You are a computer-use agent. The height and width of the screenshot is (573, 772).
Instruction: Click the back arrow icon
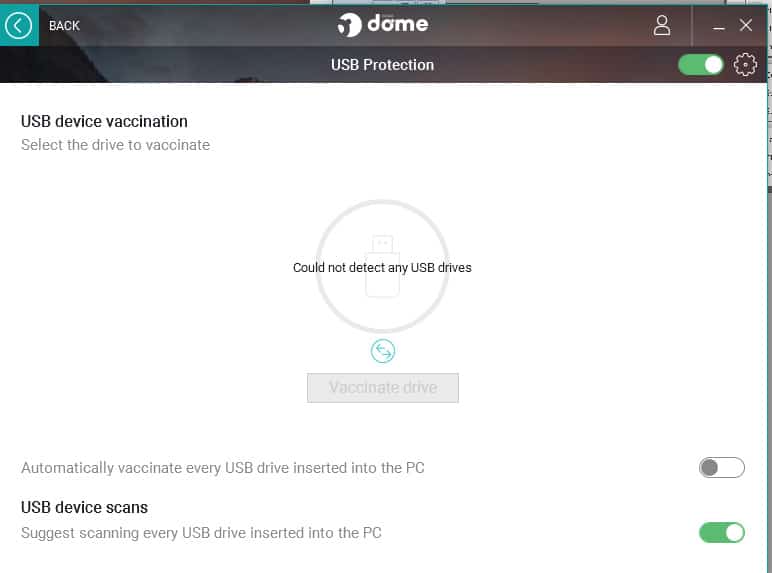coord(19,26)
